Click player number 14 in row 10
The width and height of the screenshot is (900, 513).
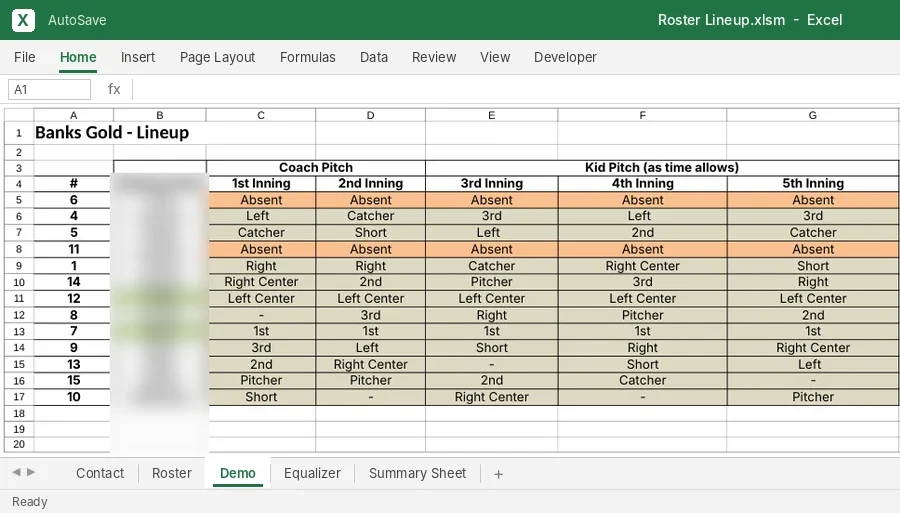click(73, 282)
